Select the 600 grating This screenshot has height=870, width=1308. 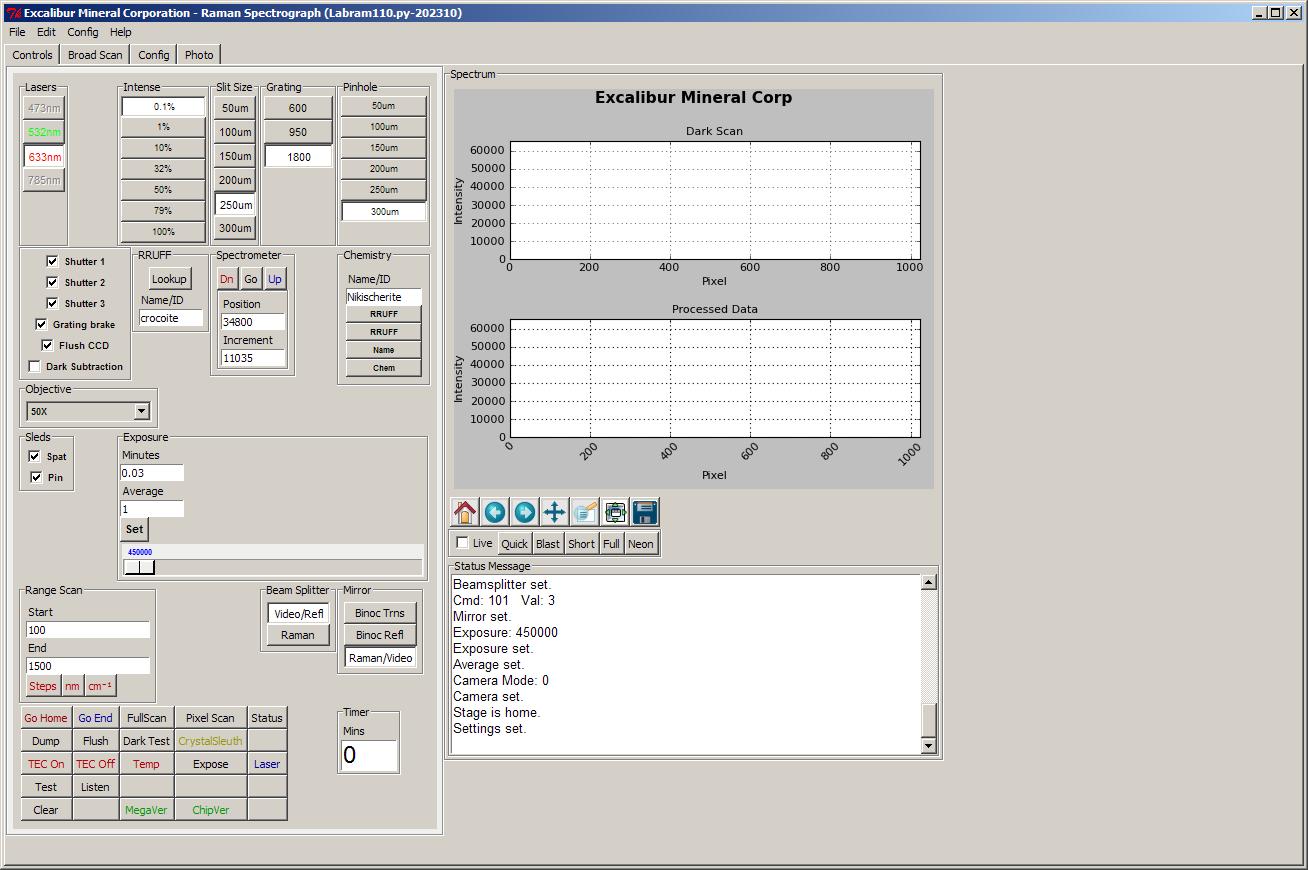(298, 108)
